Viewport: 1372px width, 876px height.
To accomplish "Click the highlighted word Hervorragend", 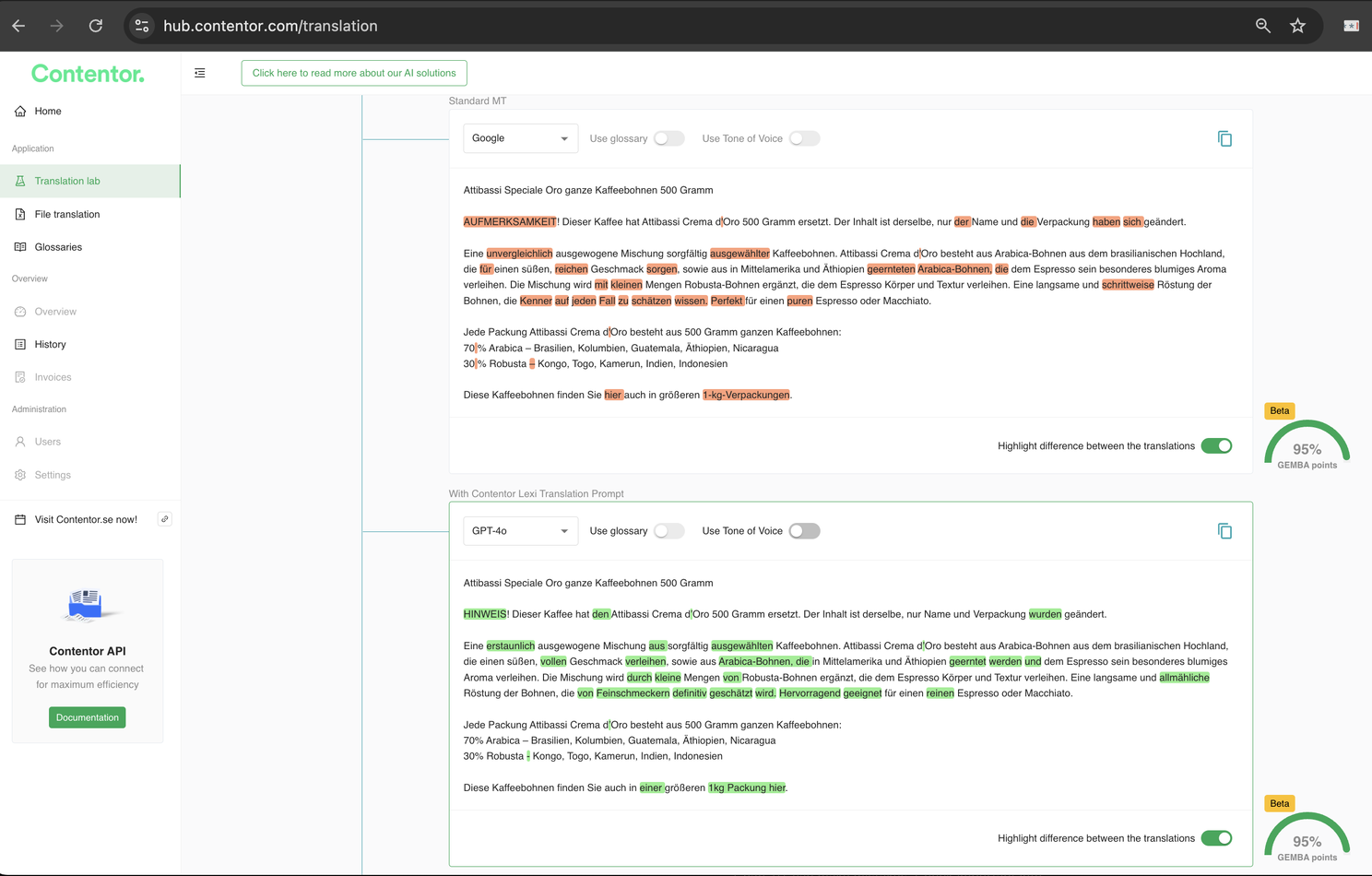I will tap(810, 693).
